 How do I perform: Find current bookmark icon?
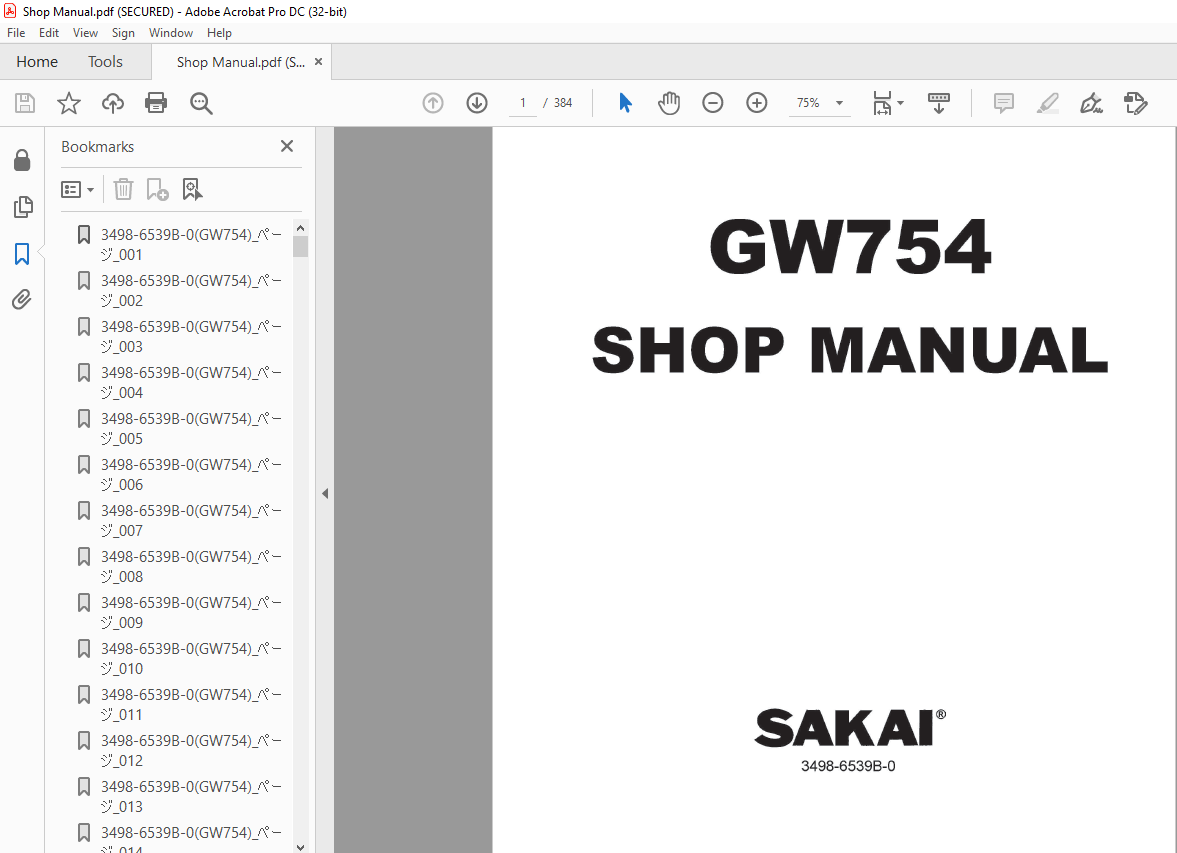pos(192,189)
